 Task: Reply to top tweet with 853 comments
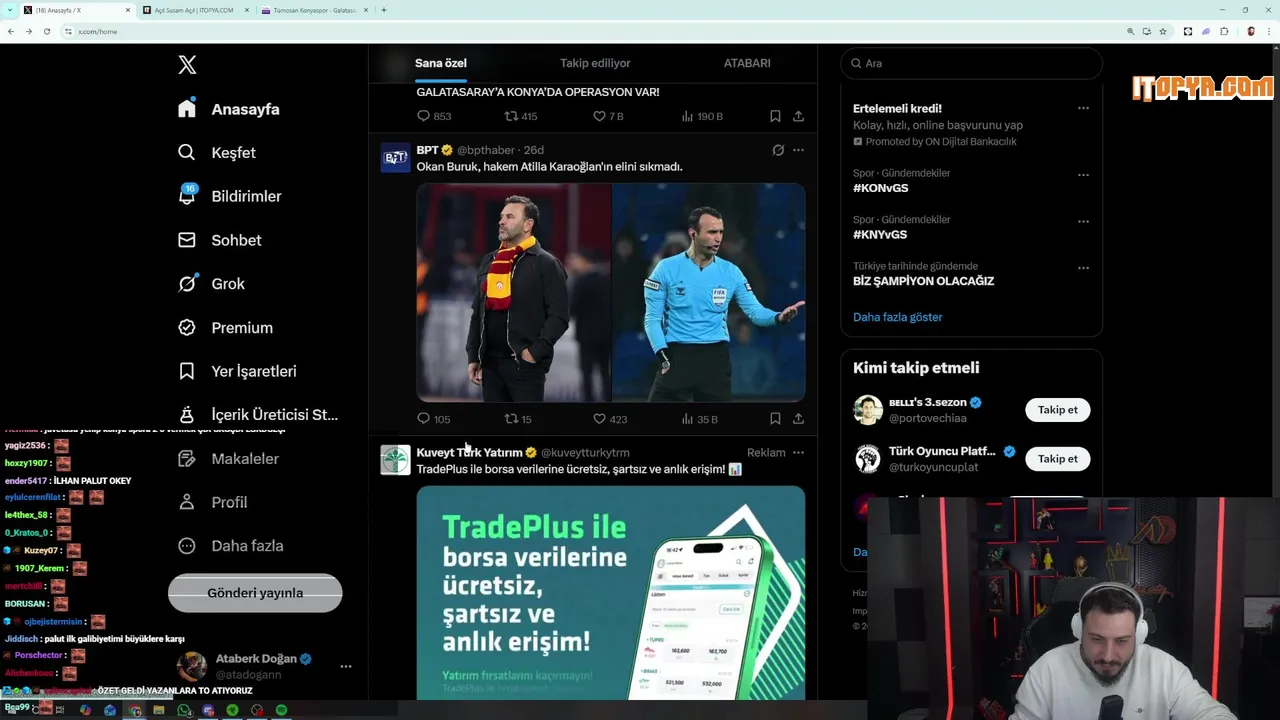tap(423, 116)
